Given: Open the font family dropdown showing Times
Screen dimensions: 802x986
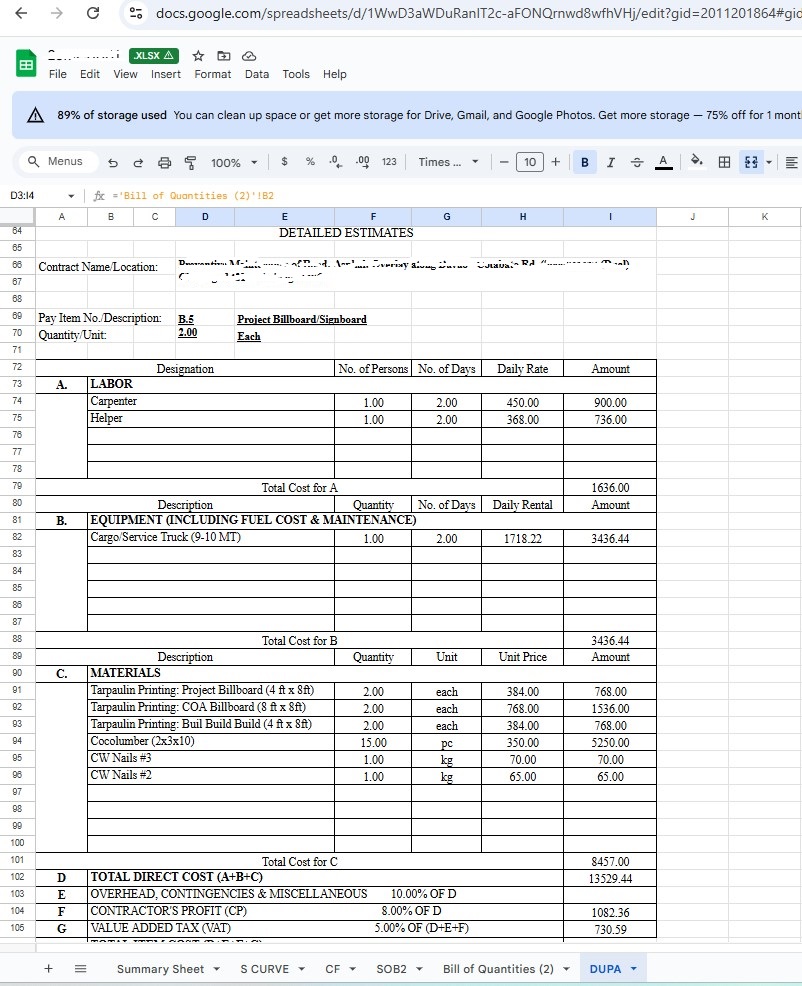Looking at the screenshot, I should (448, 162).
